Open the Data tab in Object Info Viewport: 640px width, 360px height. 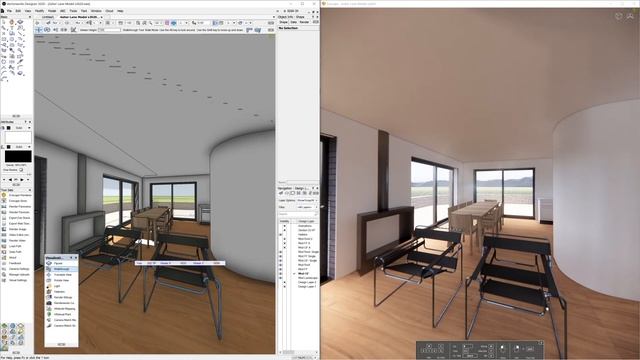[x=293, y=22]
